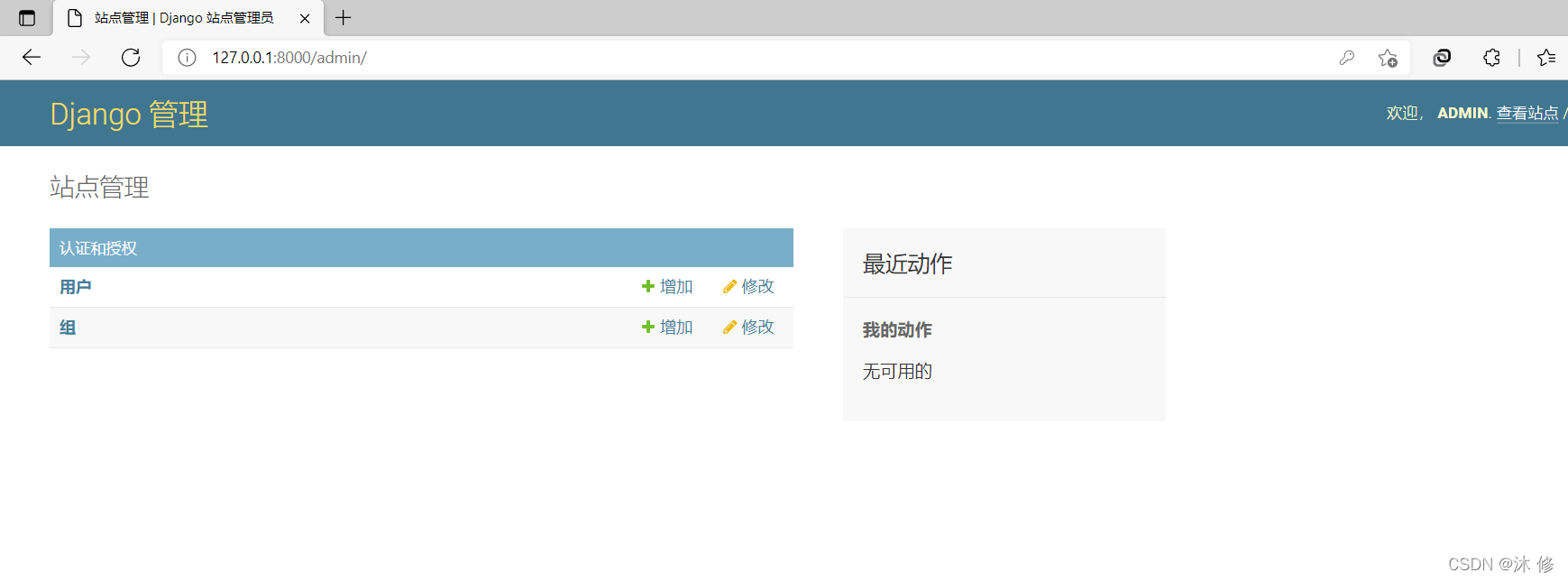
Task: Click 修改 in the 组 row
Action: 748,328
